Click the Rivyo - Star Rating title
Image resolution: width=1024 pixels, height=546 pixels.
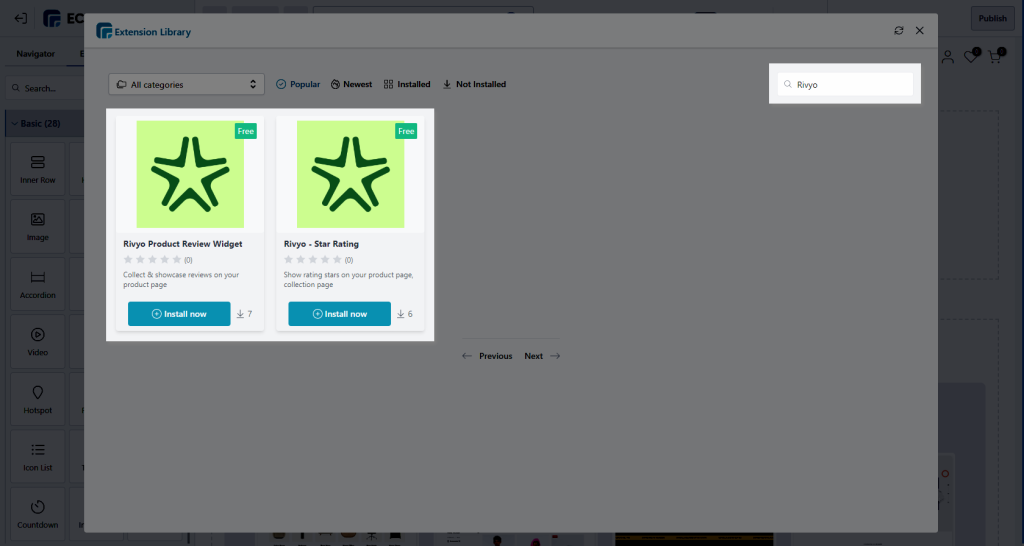(321, 244)
